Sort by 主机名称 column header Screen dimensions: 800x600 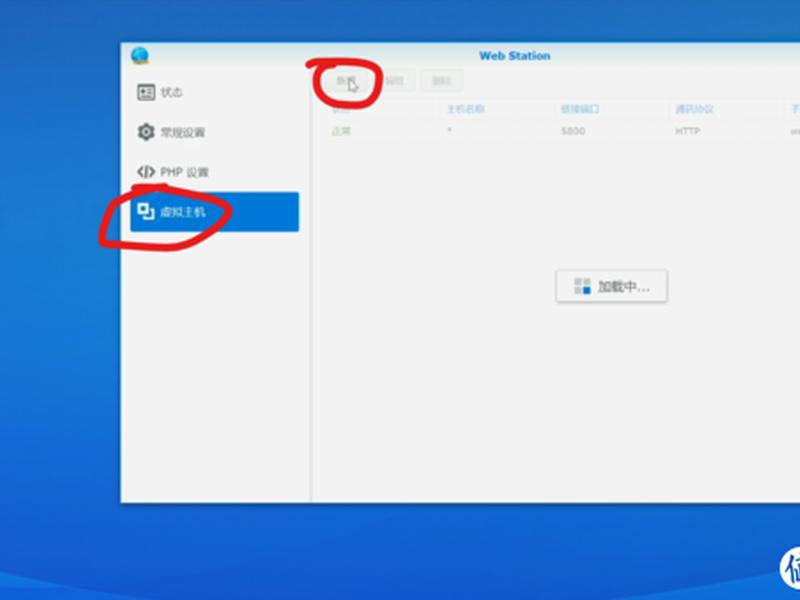point(465,109)
